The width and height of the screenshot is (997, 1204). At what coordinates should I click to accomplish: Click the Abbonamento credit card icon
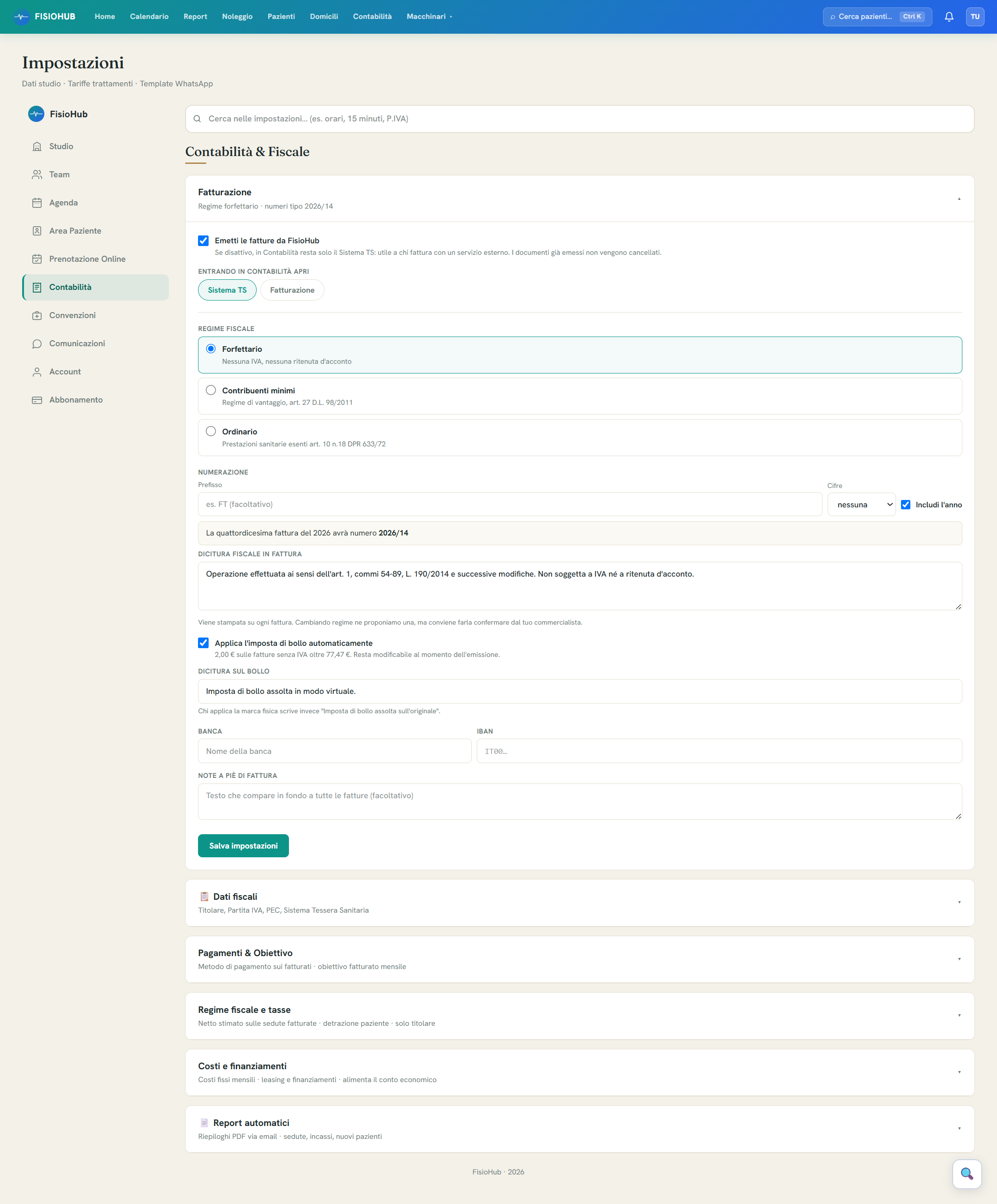click(36, 400)
